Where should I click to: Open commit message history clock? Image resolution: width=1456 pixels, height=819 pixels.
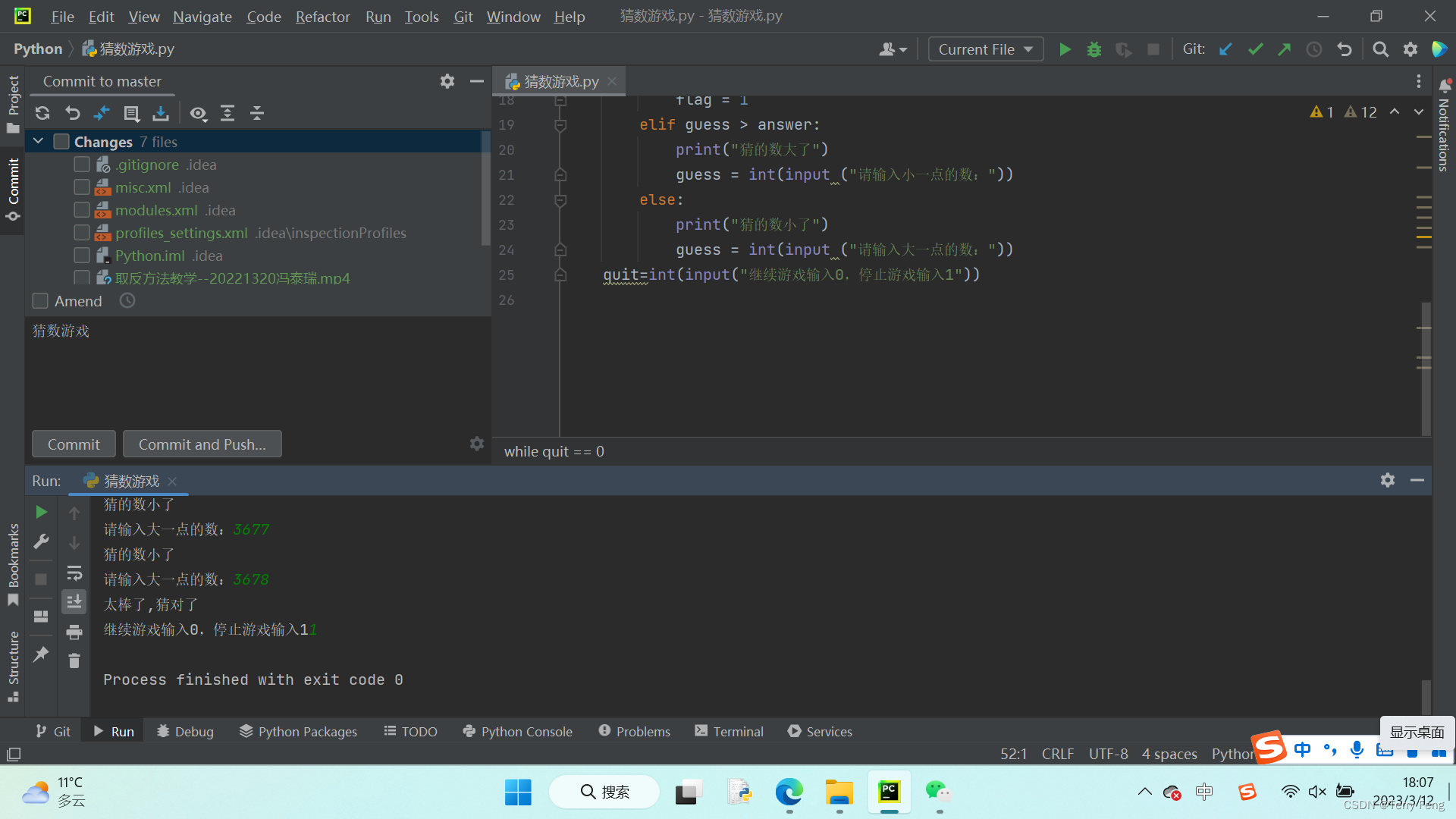coord(127,301)
